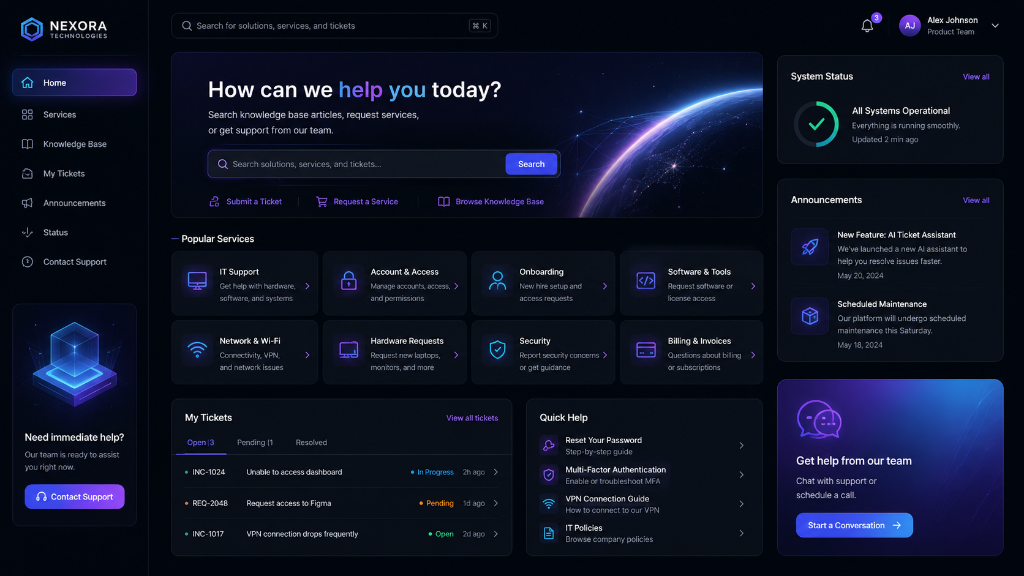
Task: Click the Reset Your Password key icon
Action: coord(549,445)
